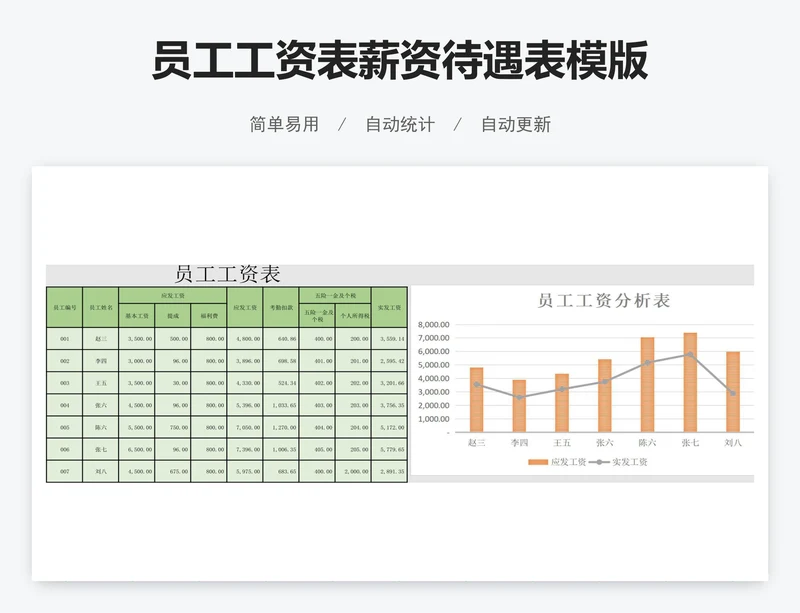This screenshot has width=800, height=613.
Task: Select name cell 赵三 in the table
Action: tap(101, 339)
